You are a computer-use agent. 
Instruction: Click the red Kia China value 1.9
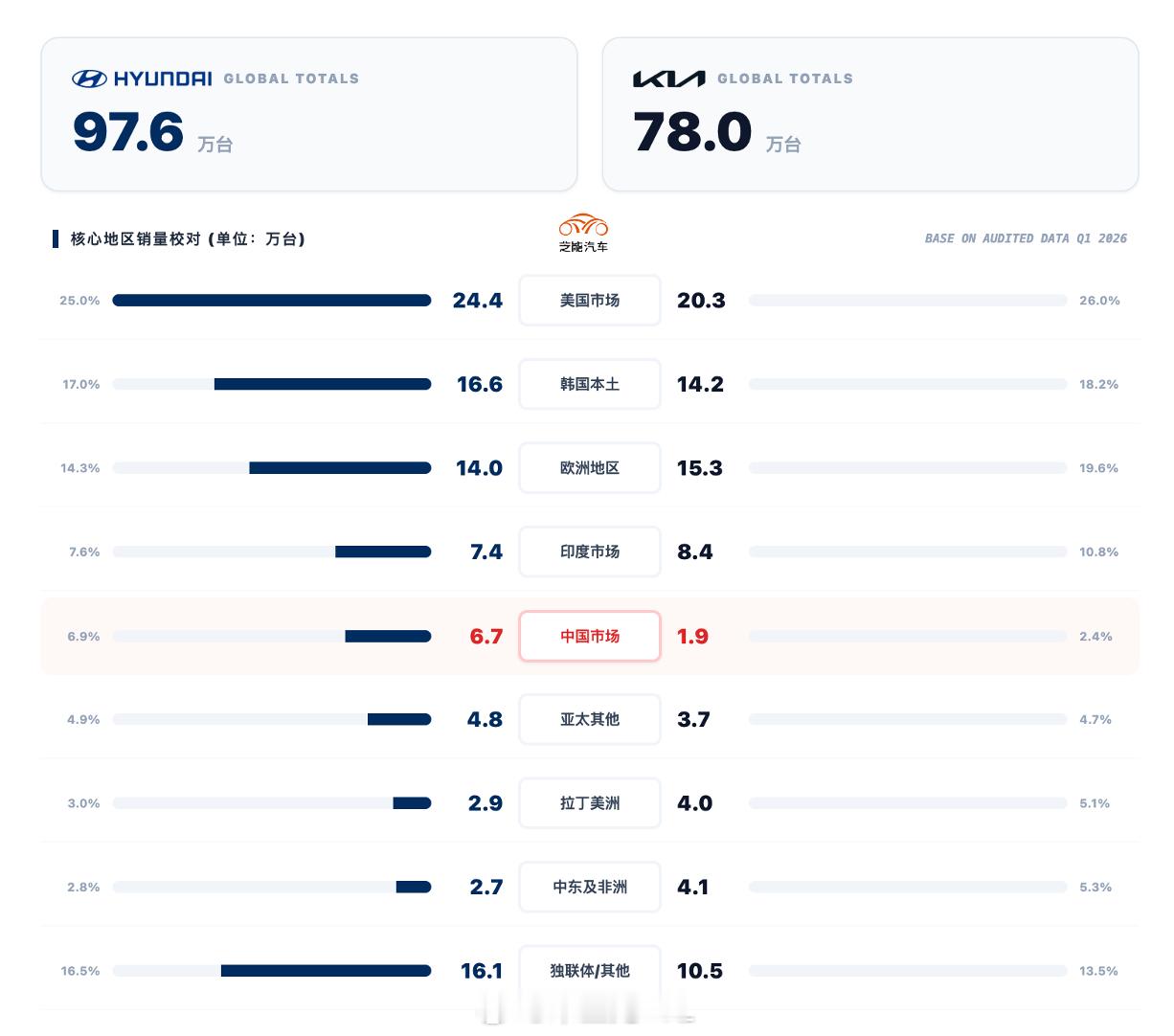(692, 636)
